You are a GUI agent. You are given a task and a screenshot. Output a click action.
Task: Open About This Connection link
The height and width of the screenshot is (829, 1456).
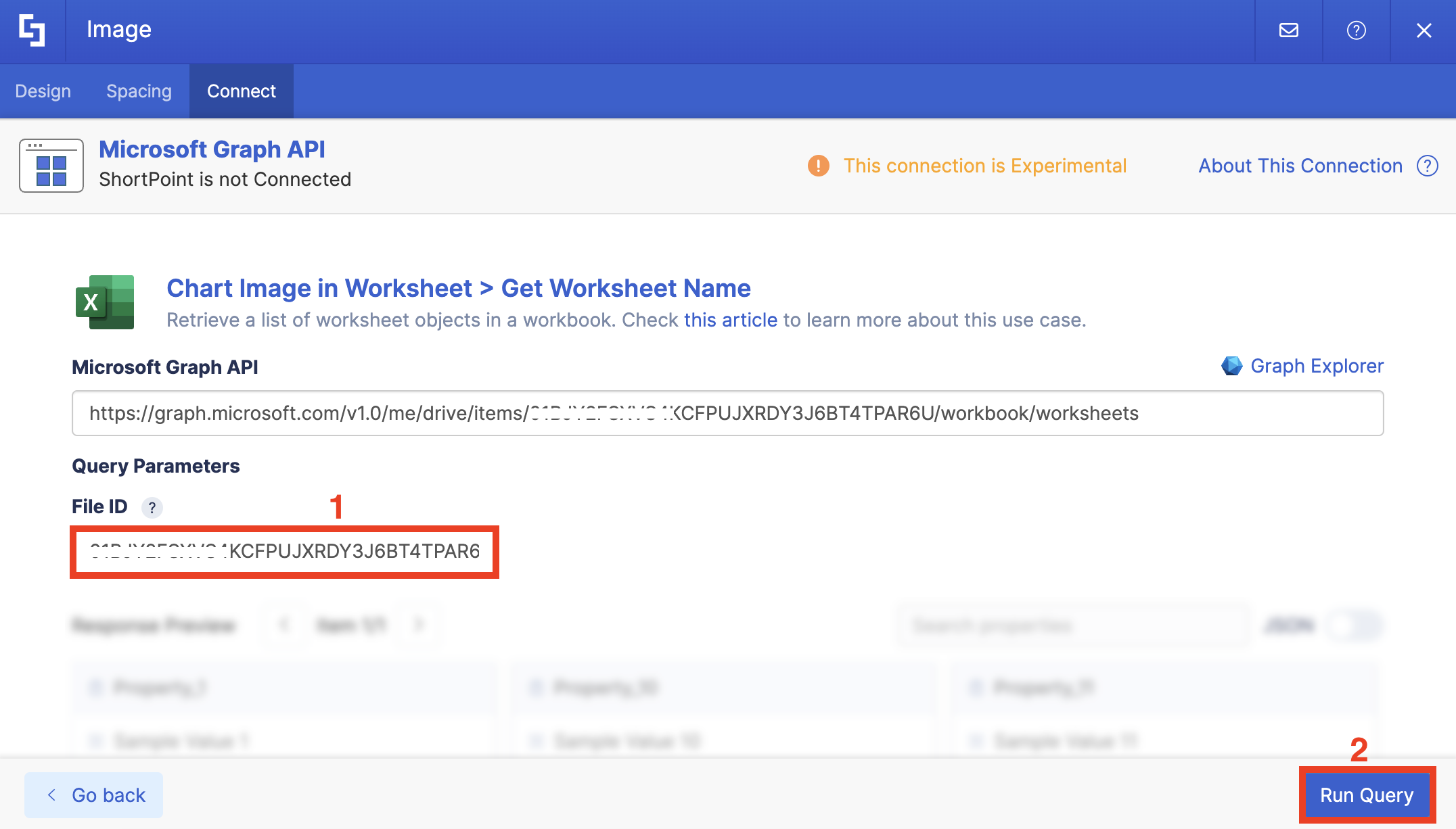point(1300,166)
